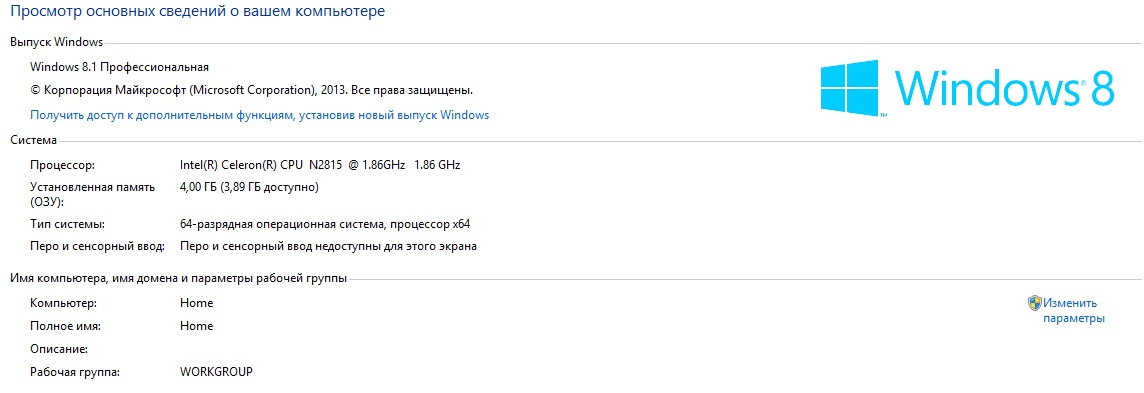Select the Home value next to Полное имя
Image resolution: width=1144 pixels, height=393 pixels.
tap(196, 326)
